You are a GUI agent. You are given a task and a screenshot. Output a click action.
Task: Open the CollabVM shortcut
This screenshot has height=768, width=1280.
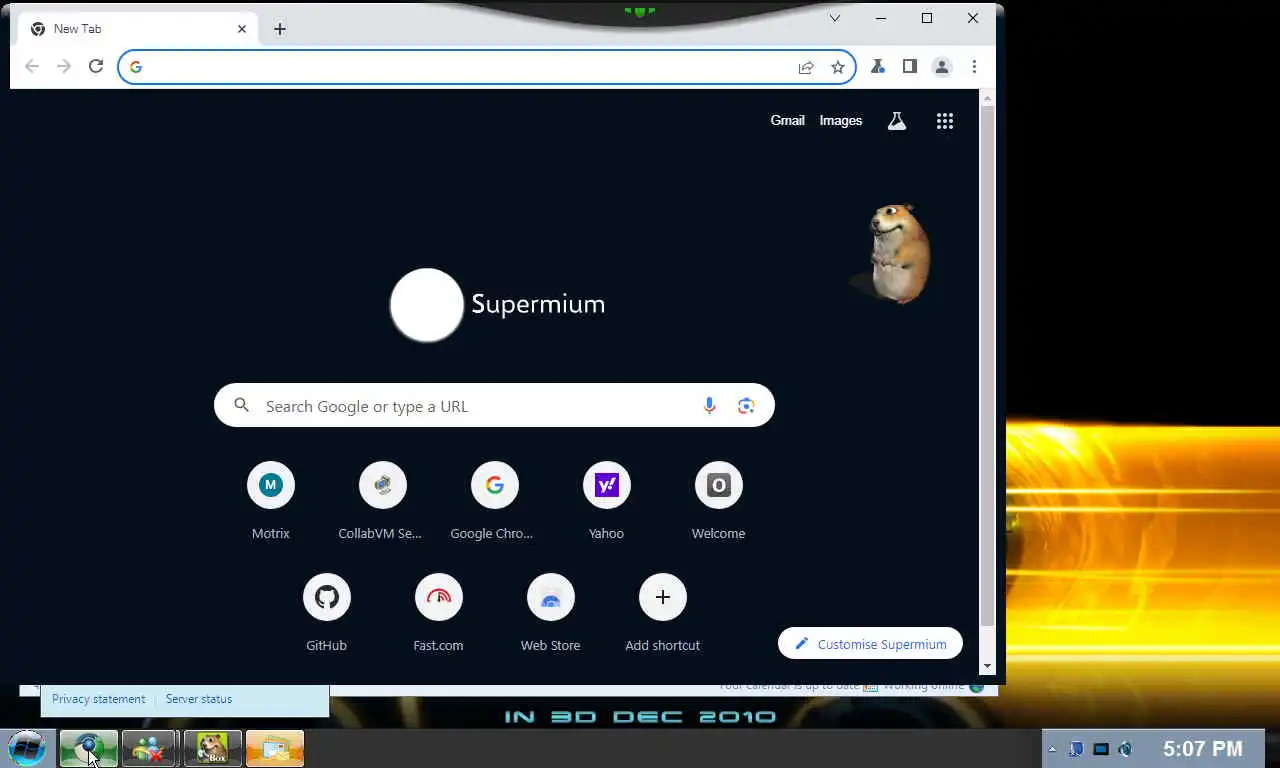(382, 500)
